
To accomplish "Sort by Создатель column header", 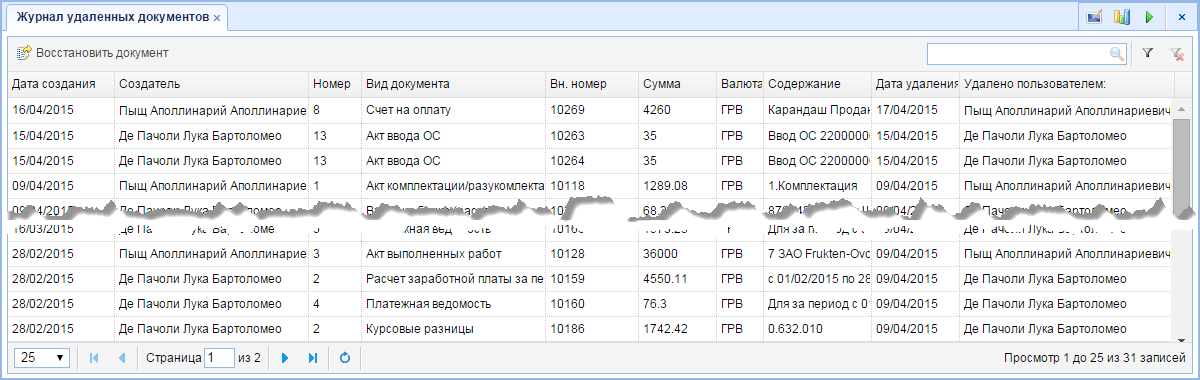I will pyautogui.click(x=211, y=84).
